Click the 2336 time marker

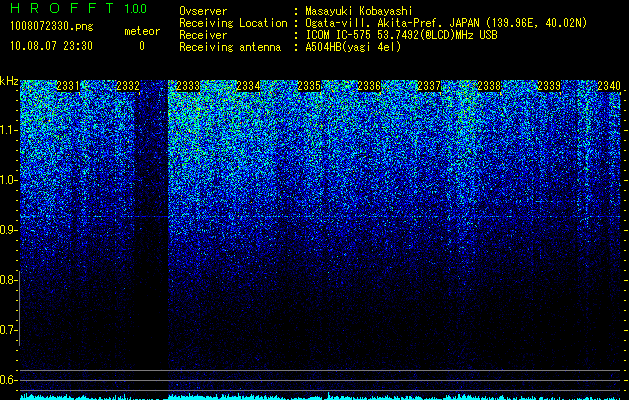369,86
